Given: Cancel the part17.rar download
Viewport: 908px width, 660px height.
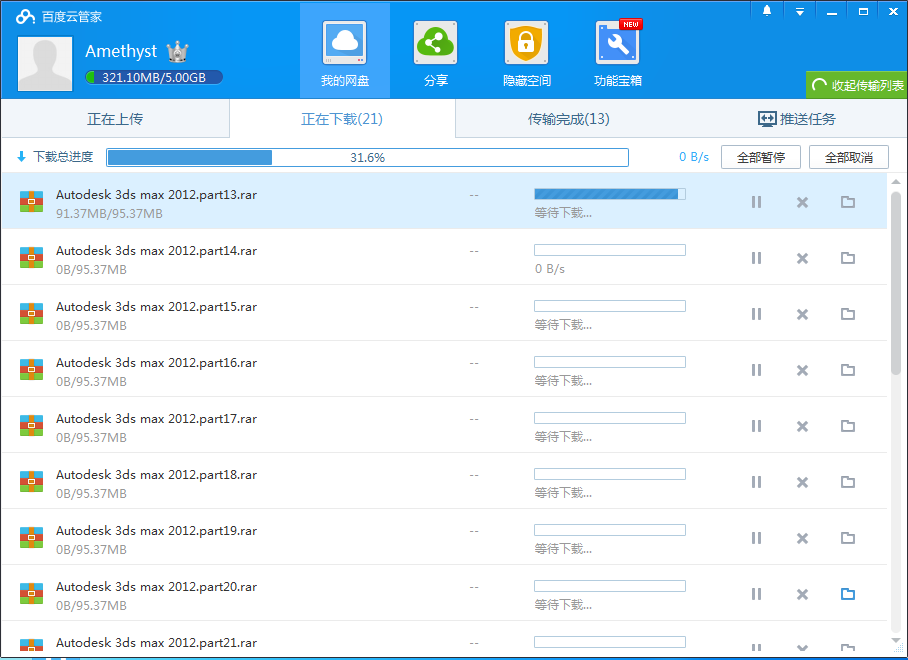Looking at the screenshot, I should pos(802,426).
